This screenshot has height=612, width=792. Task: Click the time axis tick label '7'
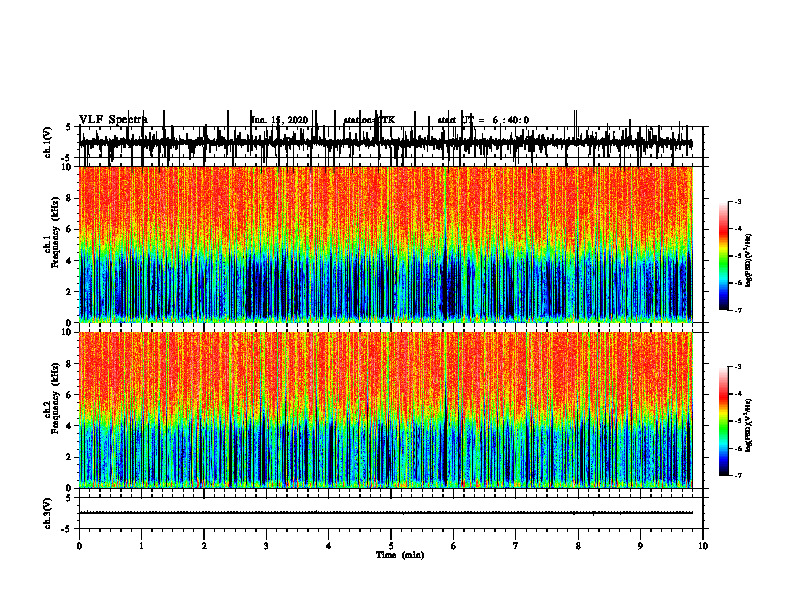click(516, 546)
